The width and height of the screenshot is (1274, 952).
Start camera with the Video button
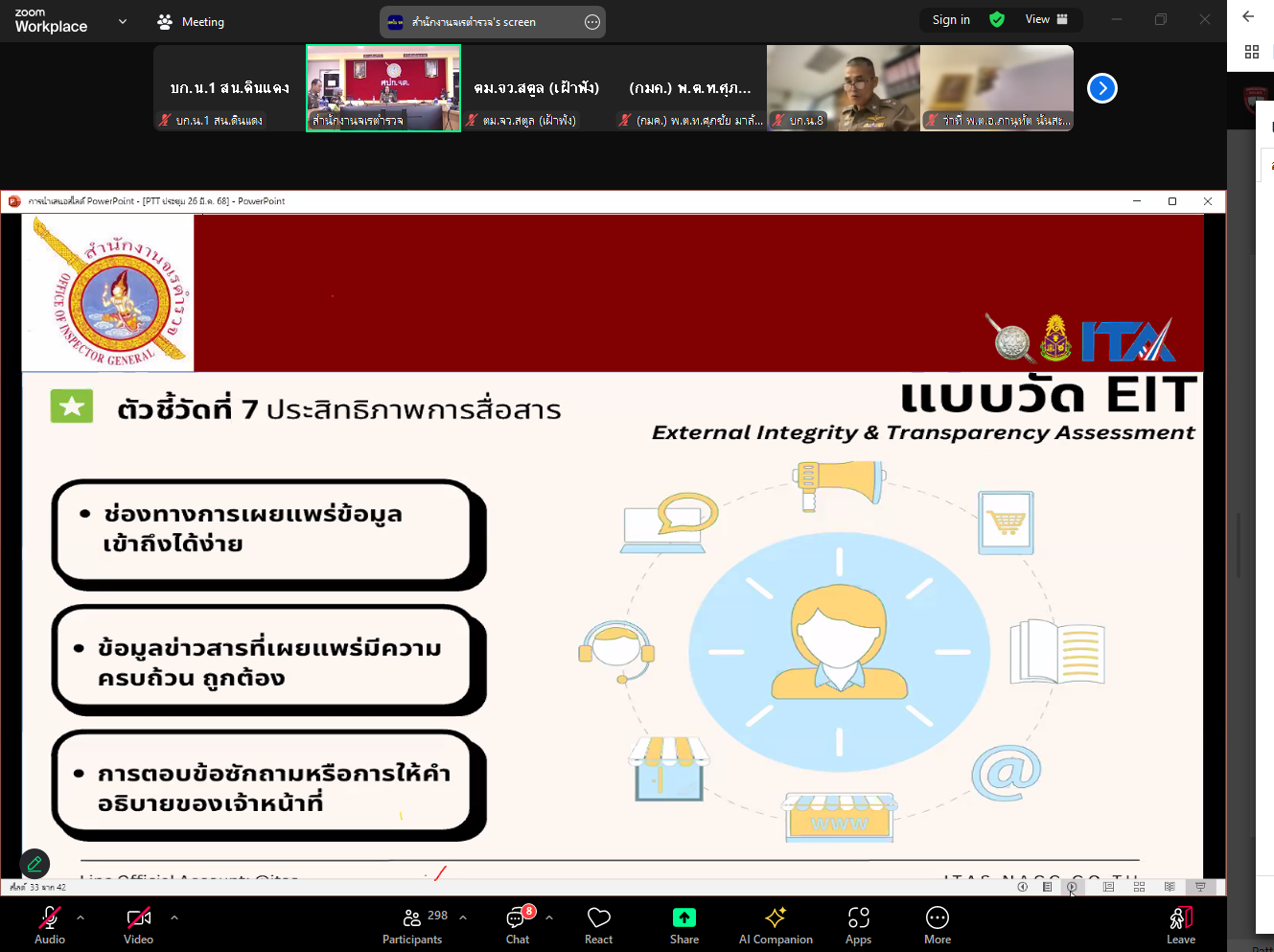pos(139,925)
